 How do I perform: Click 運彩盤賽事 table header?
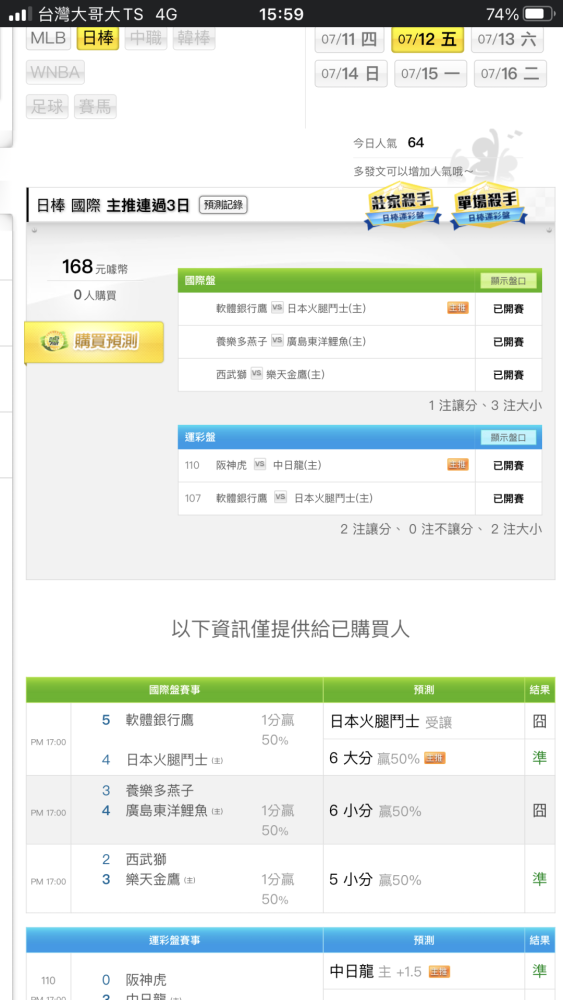175,940
